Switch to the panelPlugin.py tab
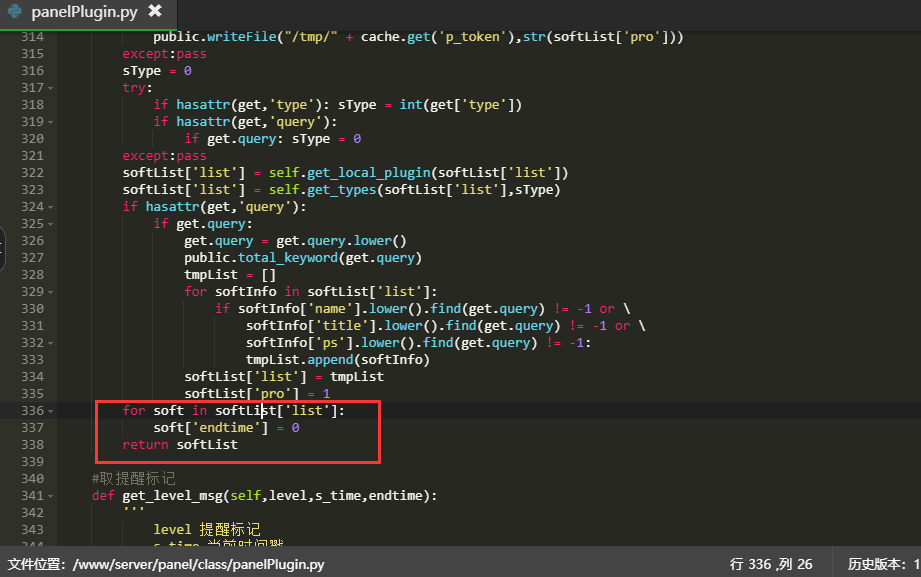This screenshot has height=577, width=921. point(84,12)
